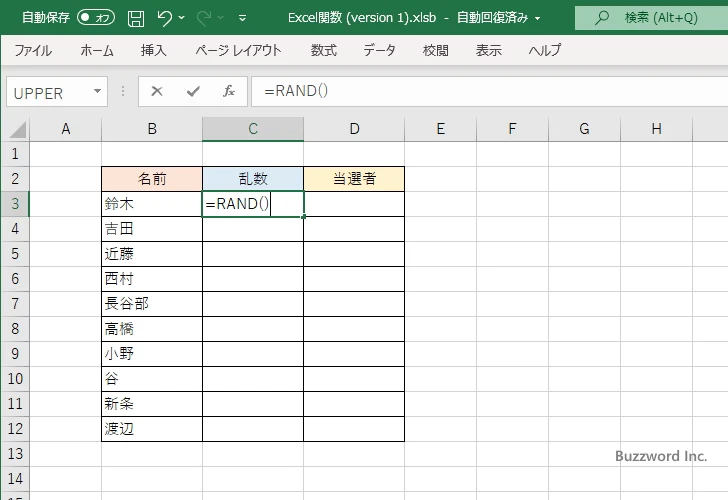Click the formula bar resize dots handle
Screen dimensions: 728x500
(x=123, y=91)
